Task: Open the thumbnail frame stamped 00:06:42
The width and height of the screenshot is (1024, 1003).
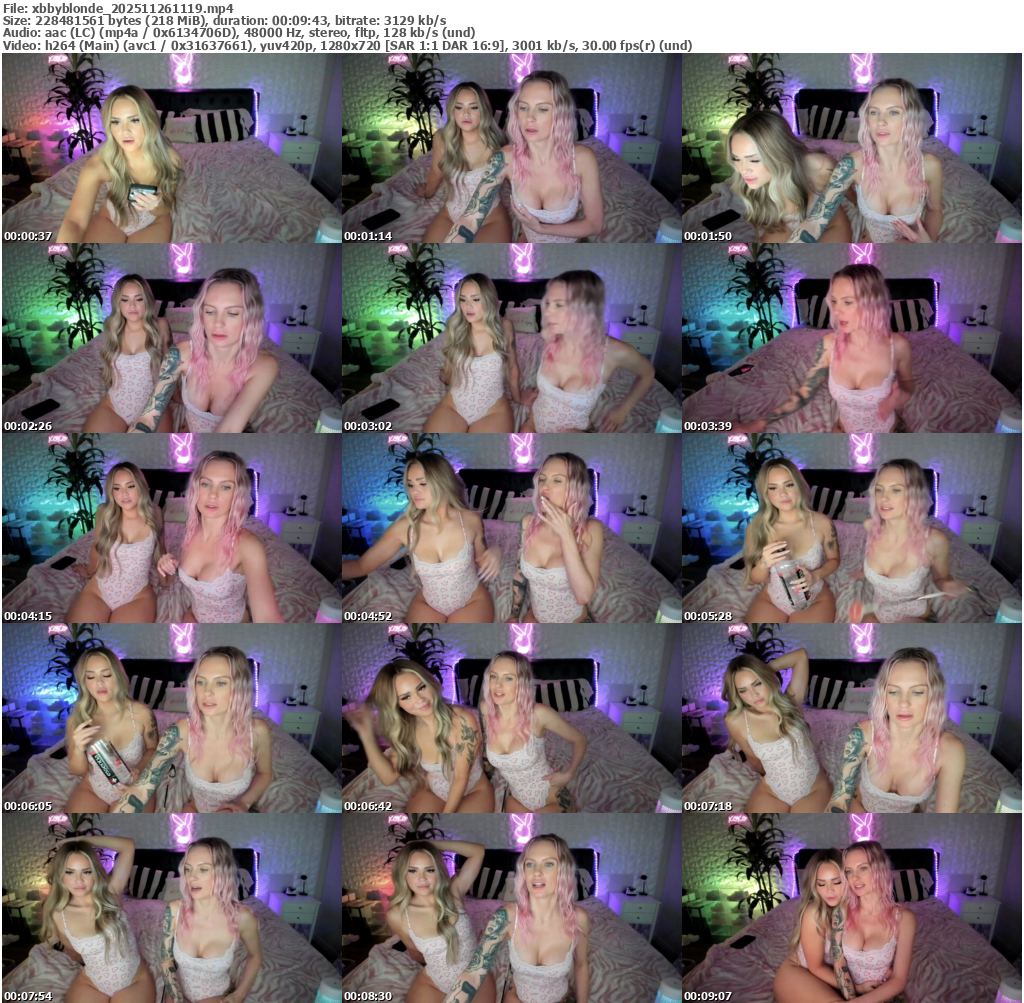Action: [511, 718]
